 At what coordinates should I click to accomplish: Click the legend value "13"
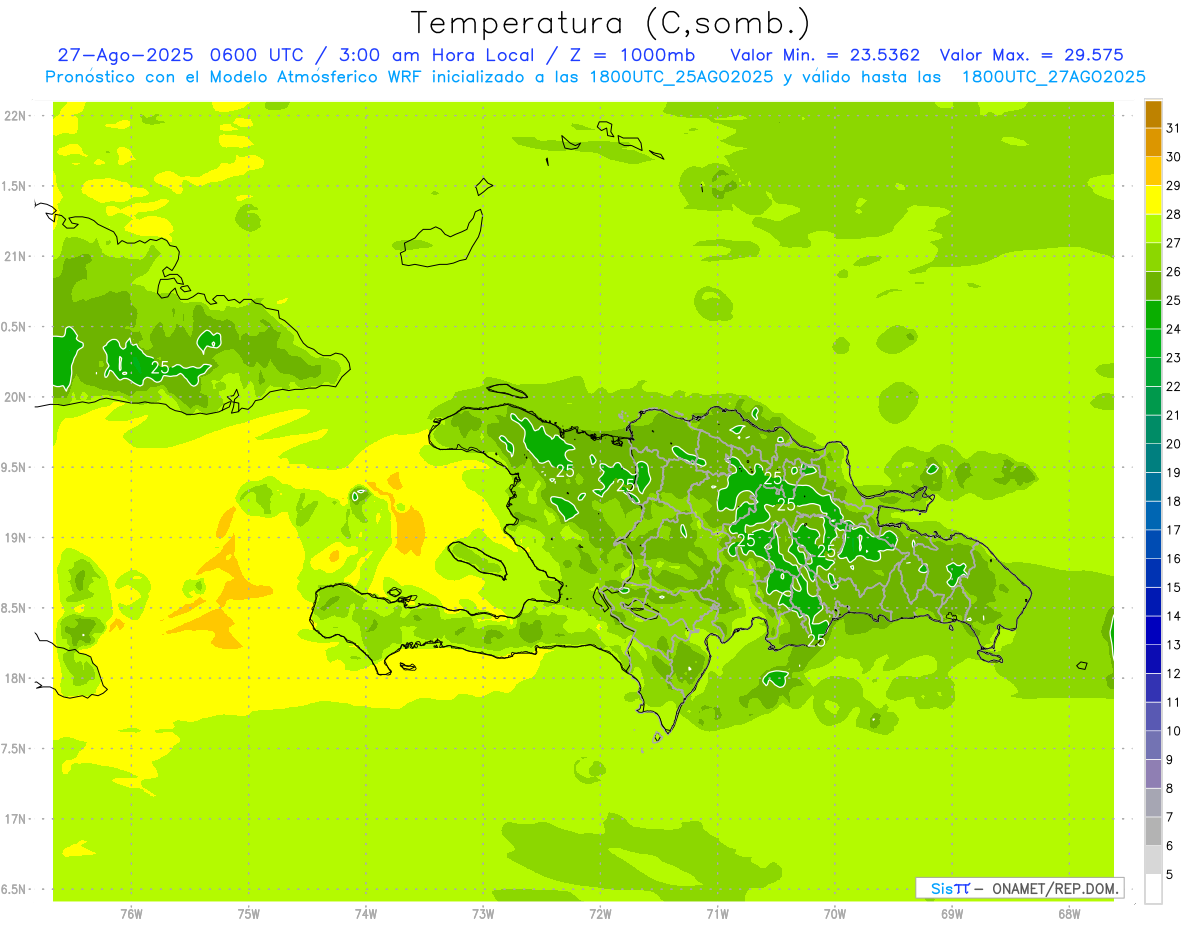(1174, 645)
